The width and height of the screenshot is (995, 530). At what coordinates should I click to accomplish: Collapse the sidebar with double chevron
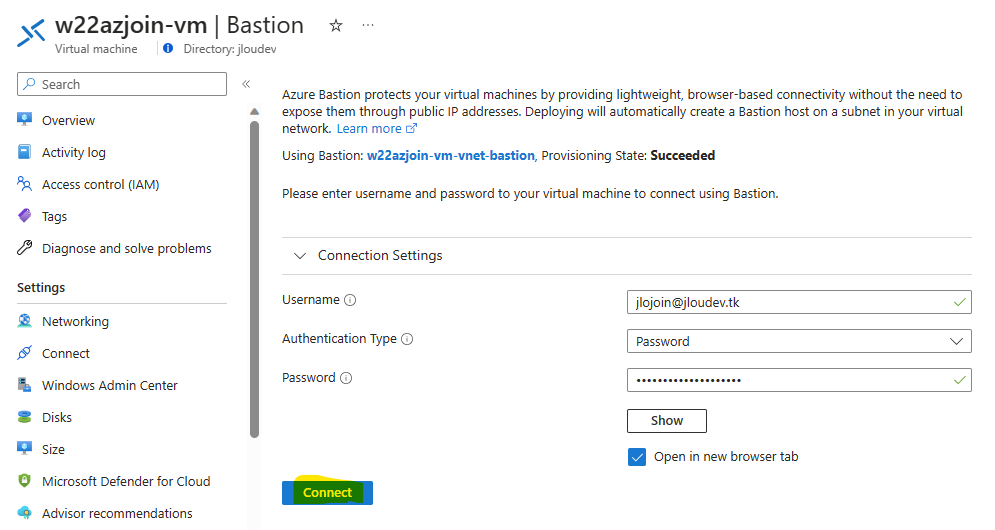click(x=246, y=84)
